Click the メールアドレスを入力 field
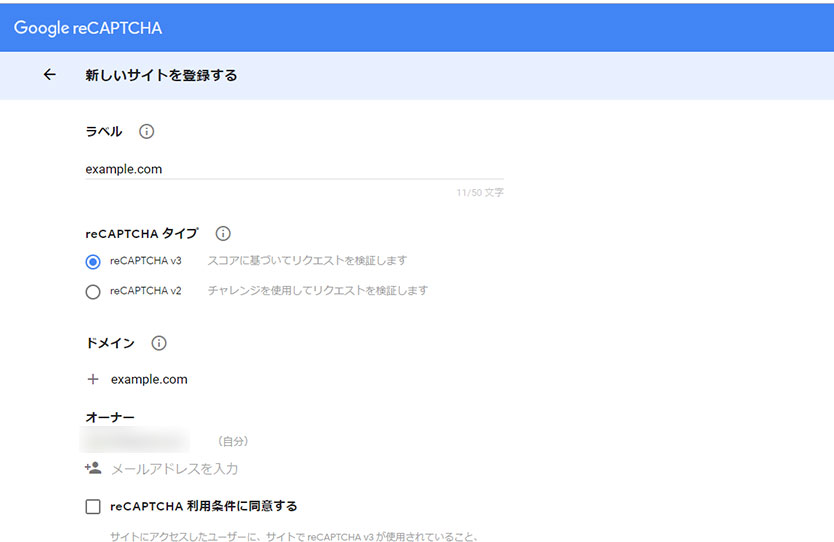The width and height of the screenshot is (834, 542). [x=174, y=469]
